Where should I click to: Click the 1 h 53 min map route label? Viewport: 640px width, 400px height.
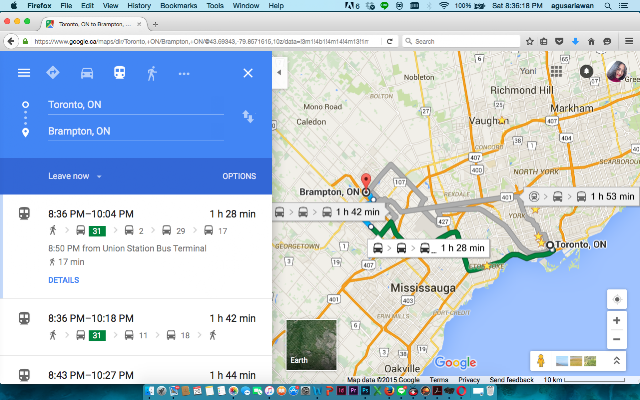[x=582, y=196]
